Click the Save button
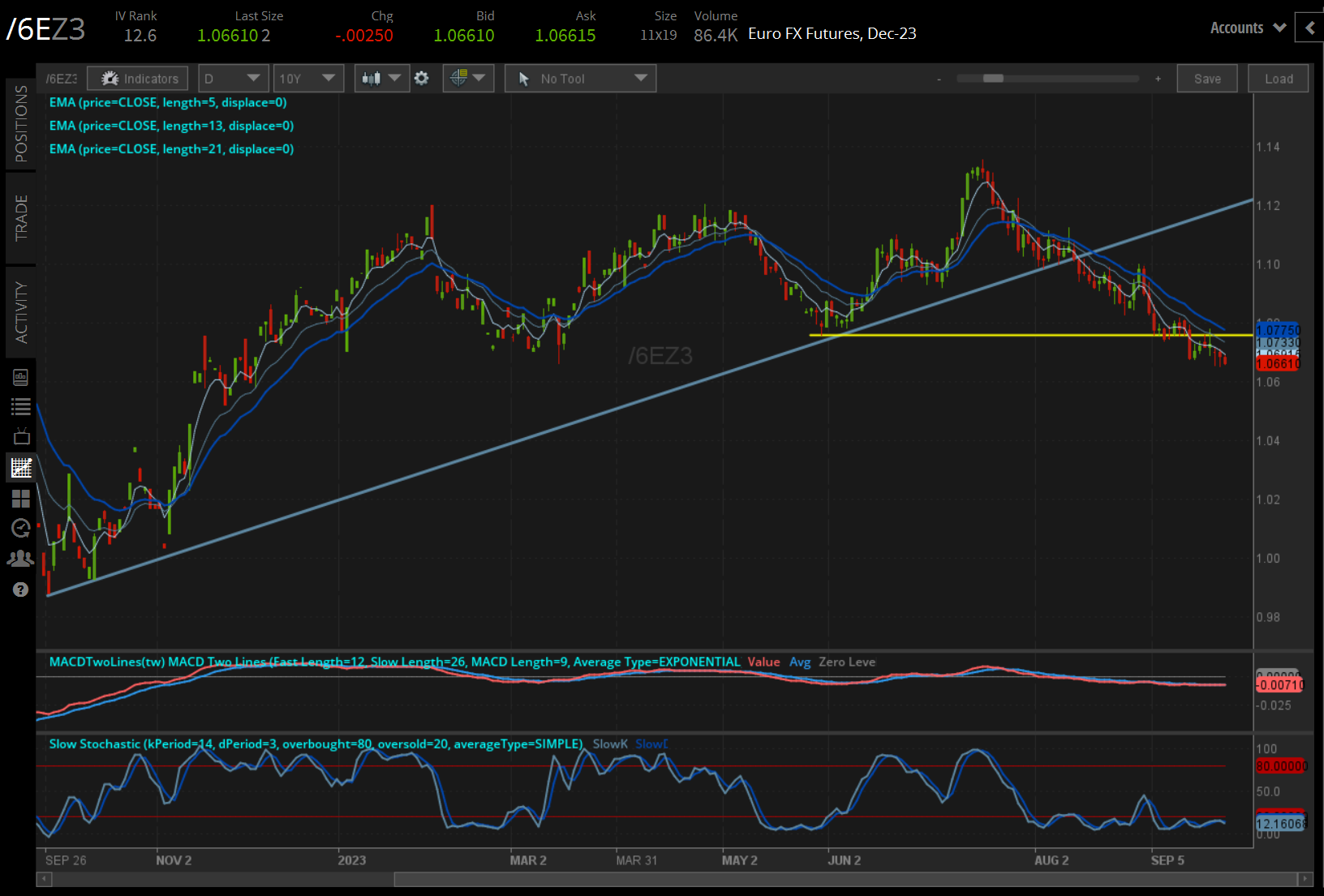This screenshot has height=896, width=1324. (x=1206, y=79)
